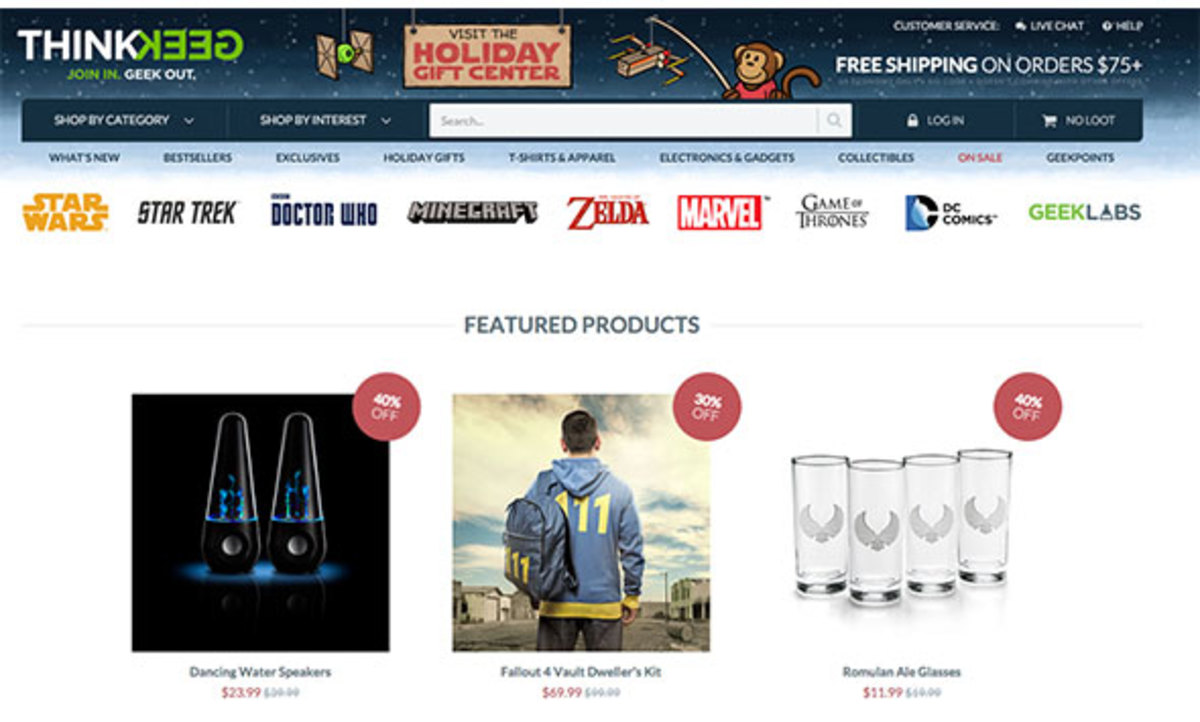Expand the Shop by Category dropdown
Viewport: 1200px width, 722px height.
[124, 120]
